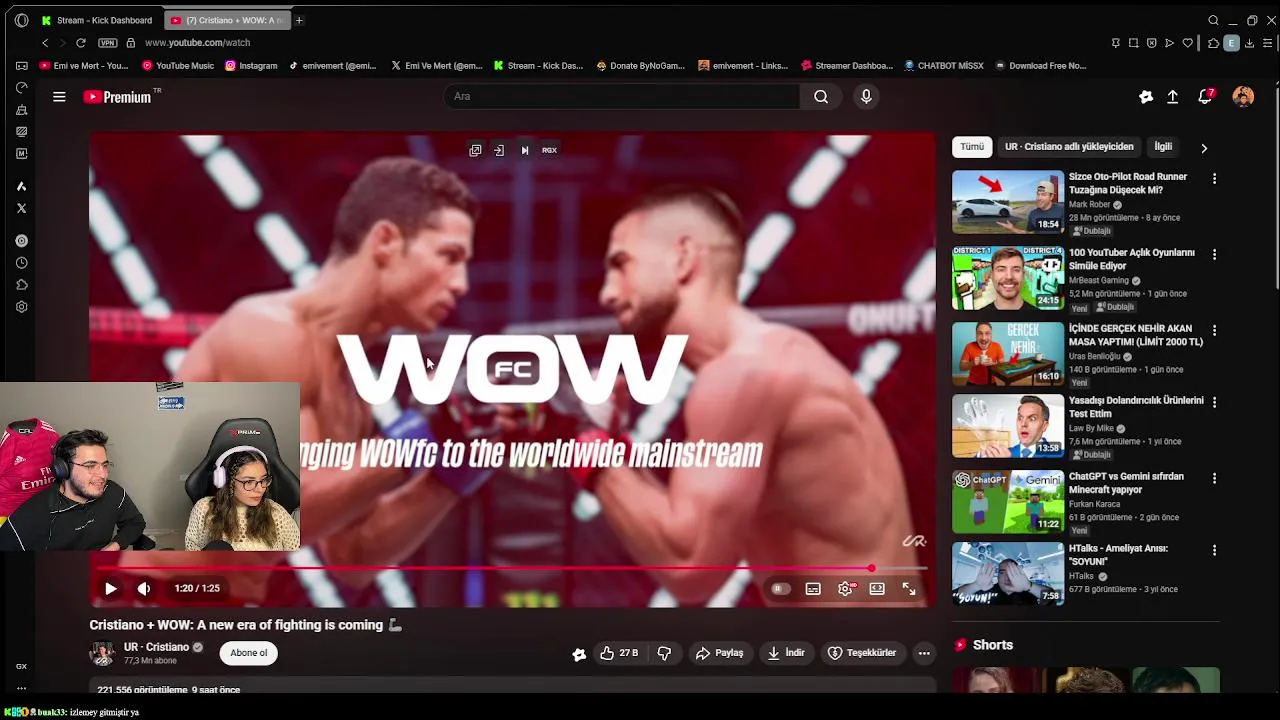Open more actions three-dot menu below video

coord(924,653)
